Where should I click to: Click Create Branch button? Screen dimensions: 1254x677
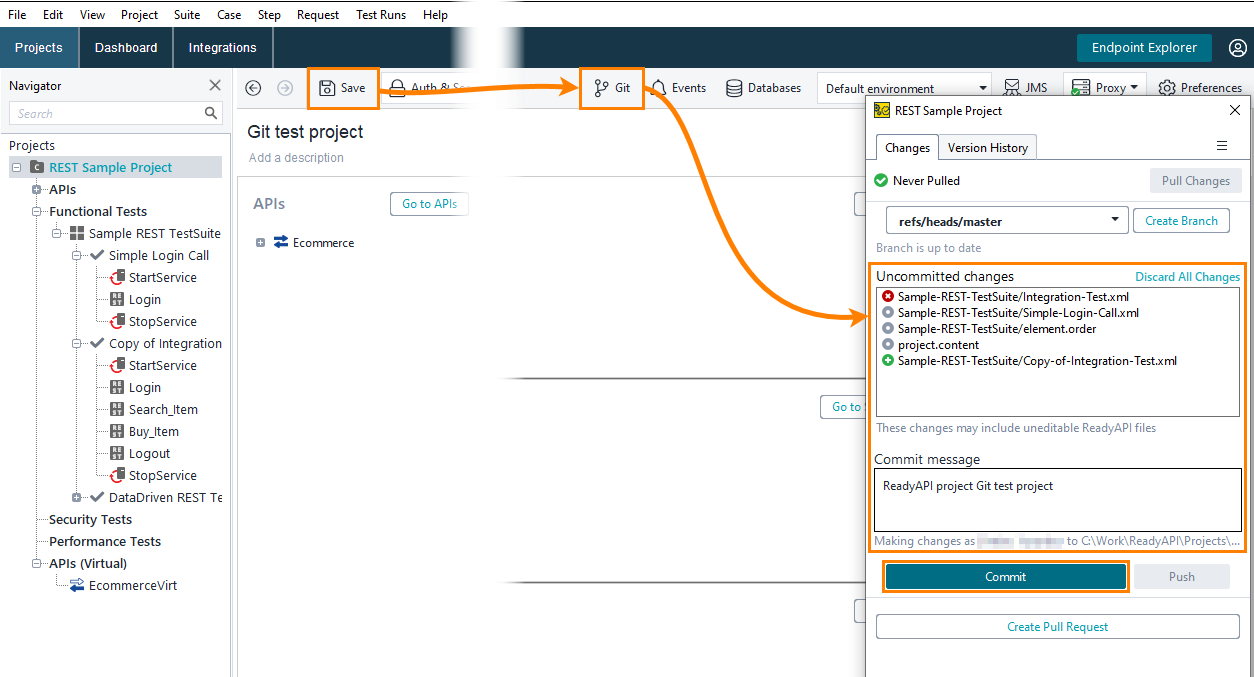[1181, 221]
